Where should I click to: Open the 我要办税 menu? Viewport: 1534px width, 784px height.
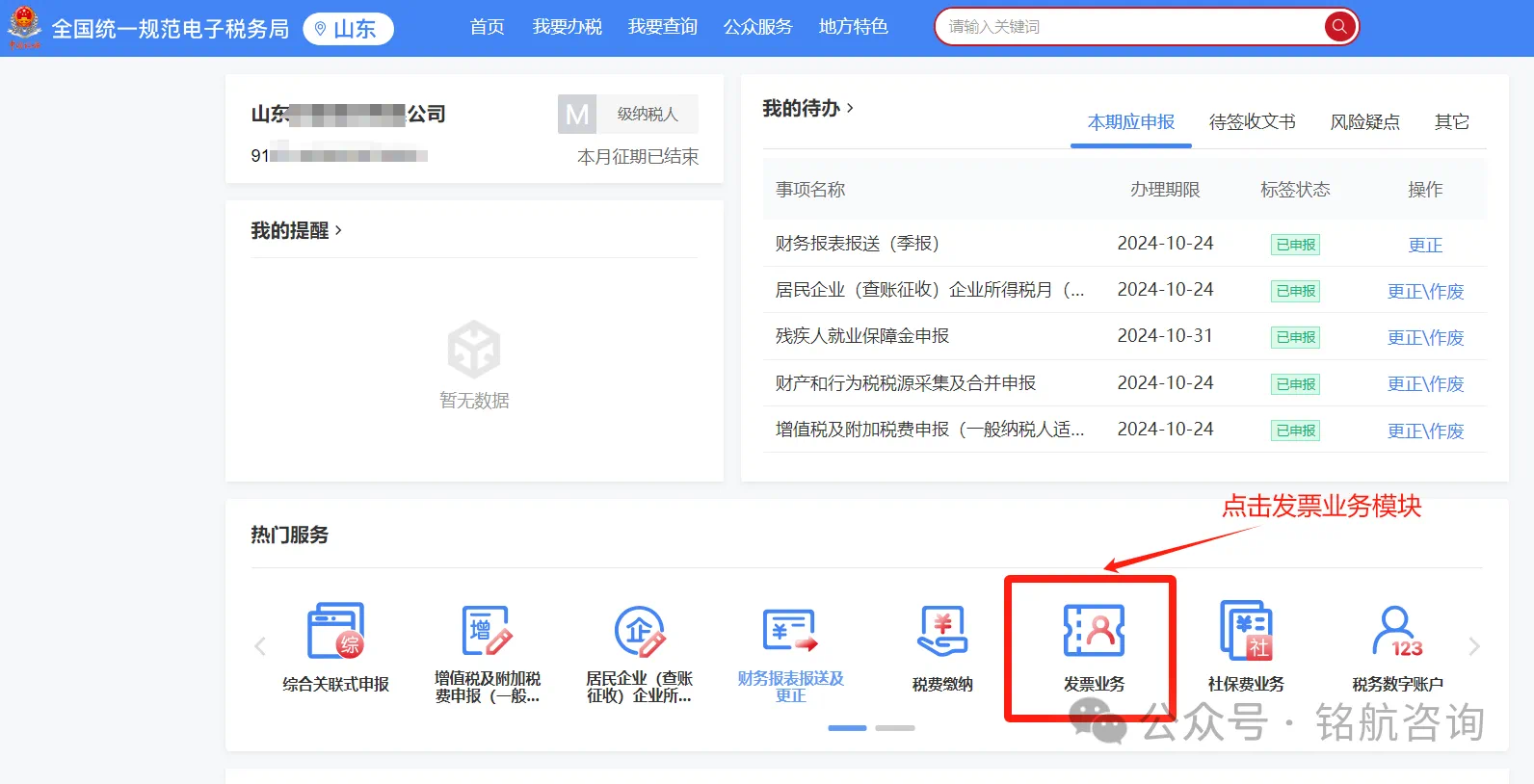pyautogui.click(x=567, y=27)
